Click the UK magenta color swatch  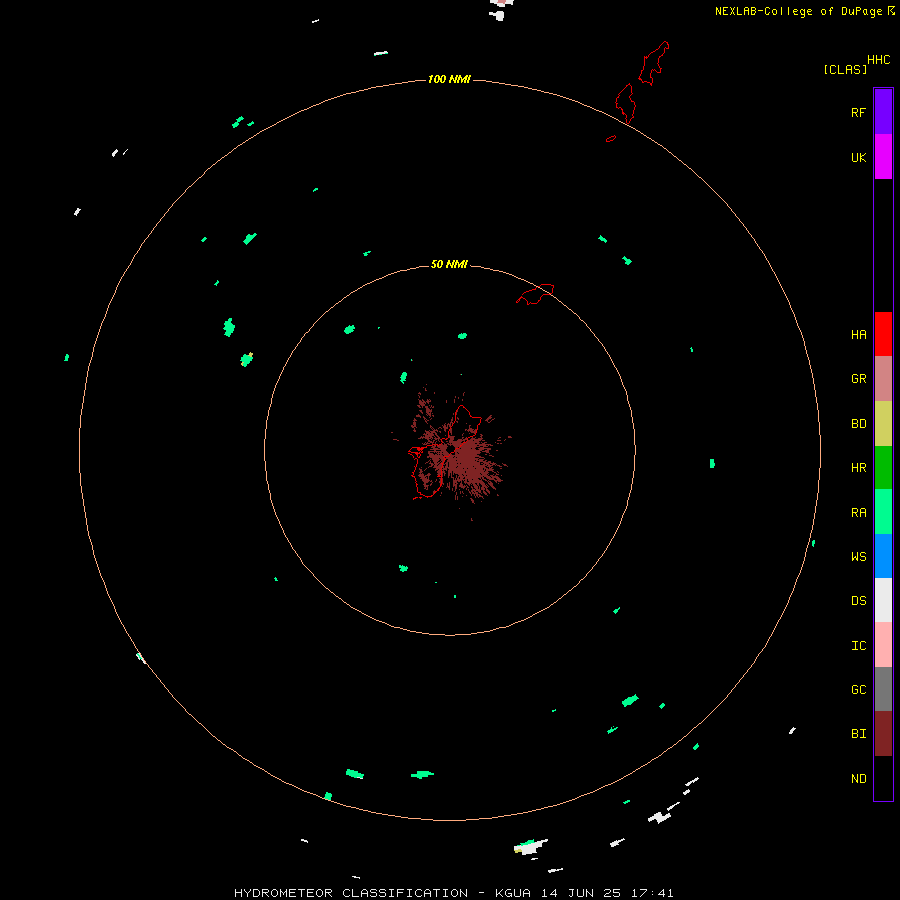tap(883, 157)
